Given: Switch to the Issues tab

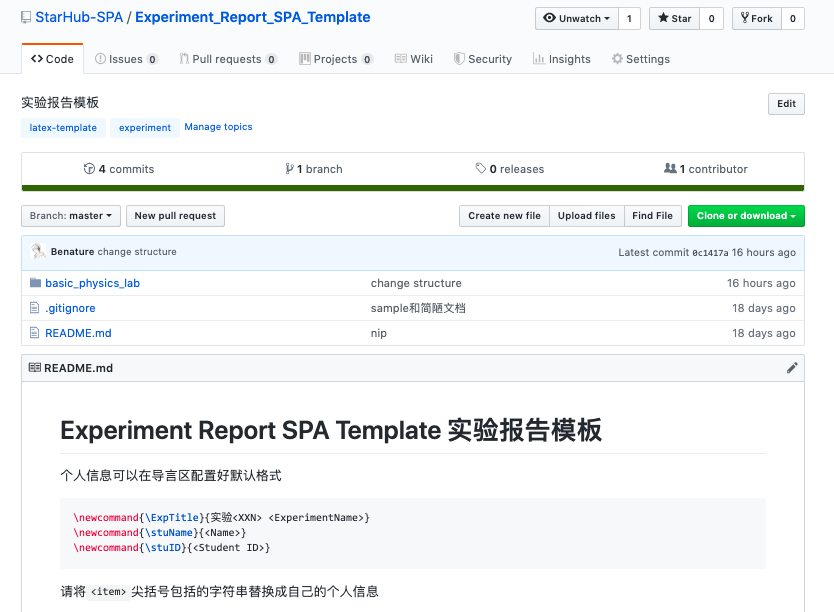Looking at the screenshot, I should [x=126, y=59].
